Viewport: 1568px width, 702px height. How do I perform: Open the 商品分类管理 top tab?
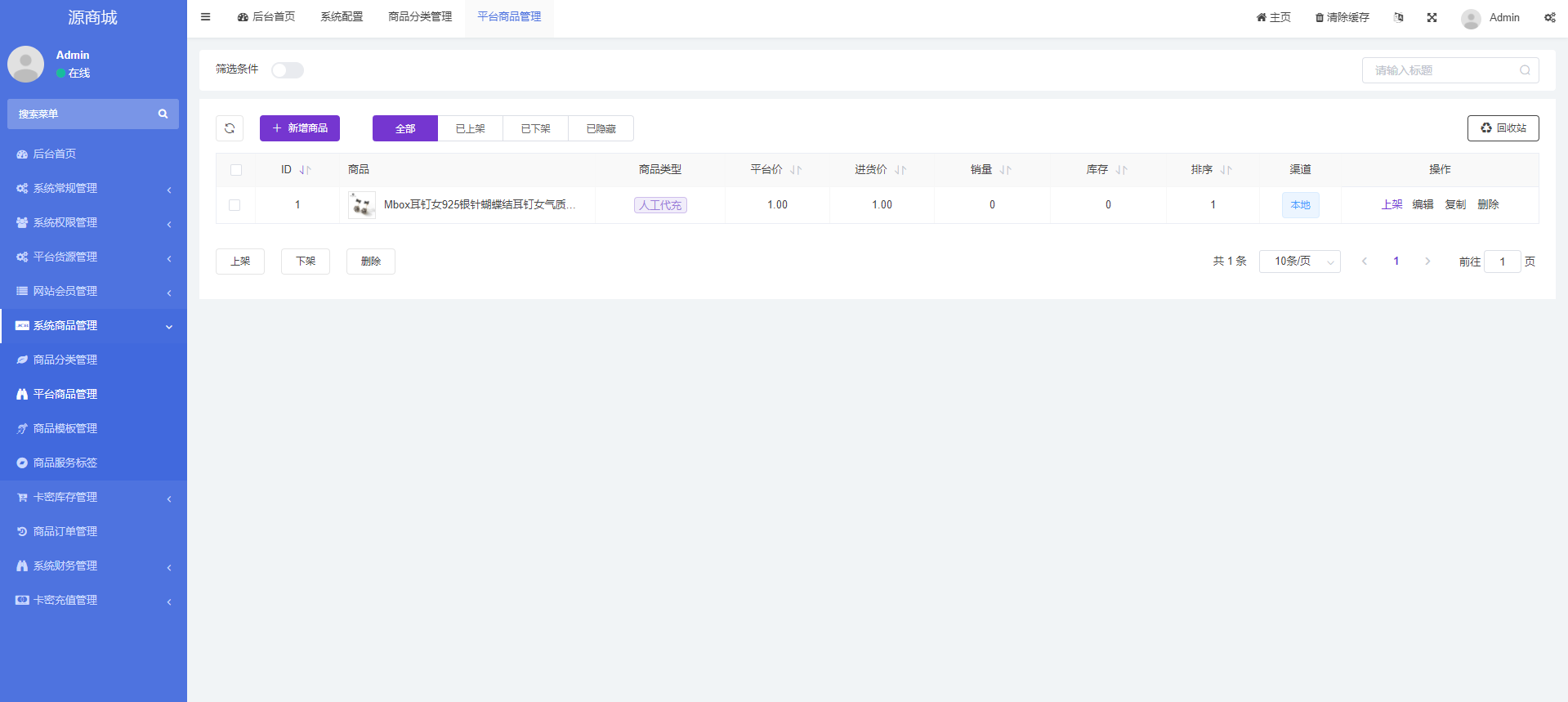(x=419, y=17)
